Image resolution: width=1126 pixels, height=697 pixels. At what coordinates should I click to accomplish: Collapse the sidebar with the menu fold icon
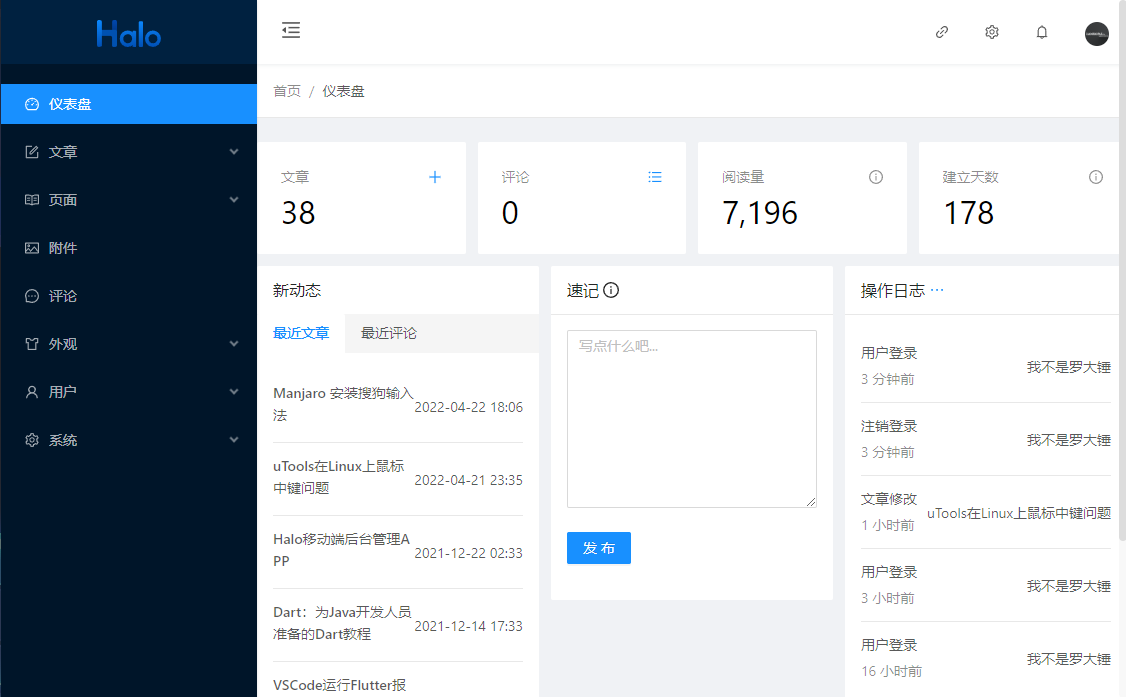[x=291, y=31]
